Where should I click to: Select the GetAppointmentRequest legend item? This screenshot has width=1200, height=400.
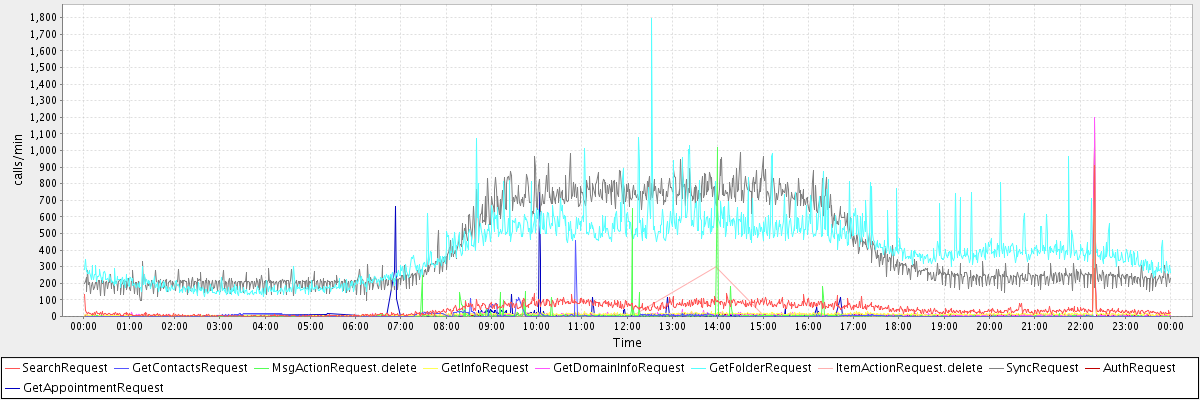92,386
